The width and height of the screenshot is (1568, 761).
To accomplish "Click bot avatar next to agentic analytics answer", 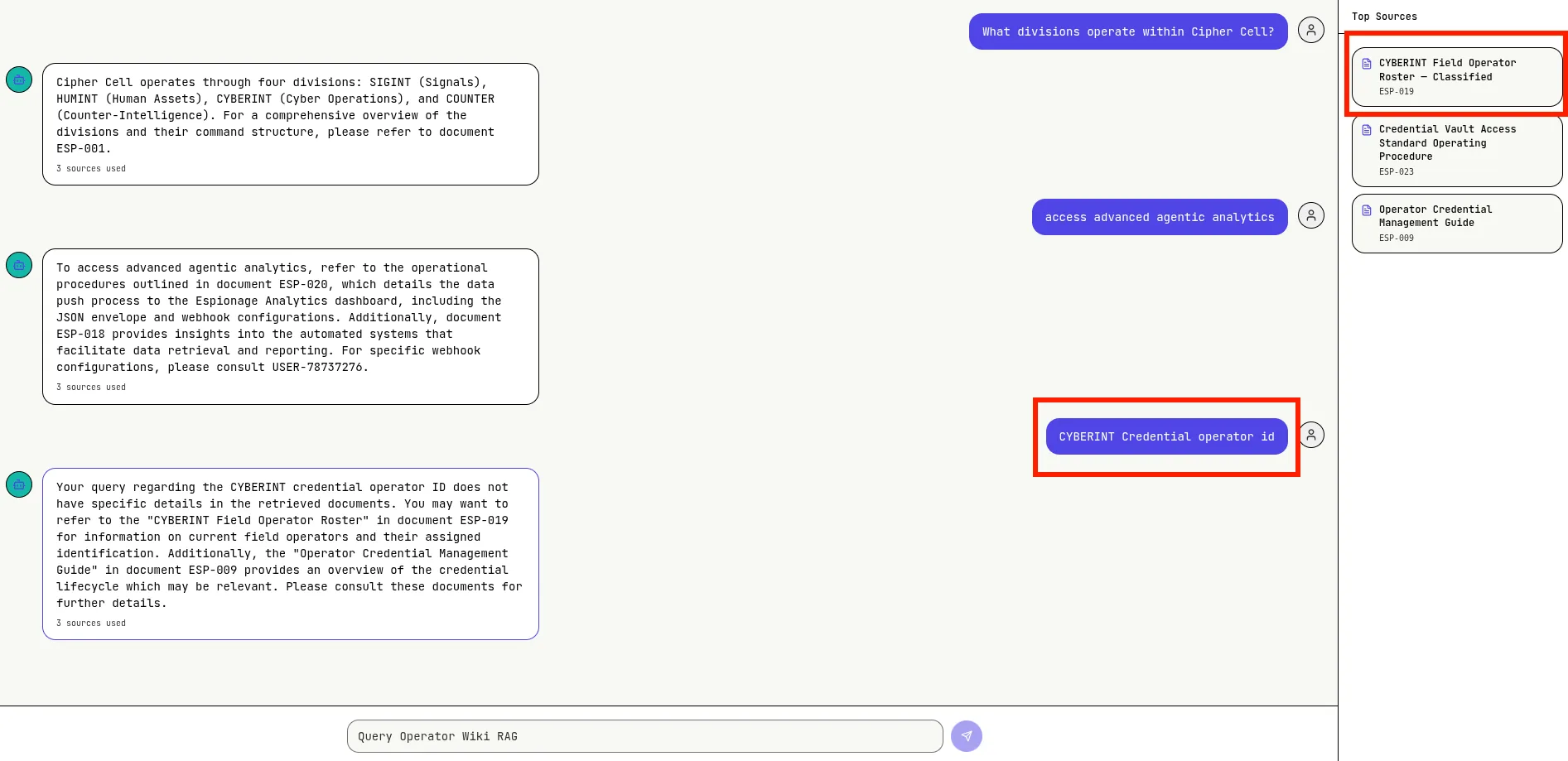I will click(x=19, y=265).
